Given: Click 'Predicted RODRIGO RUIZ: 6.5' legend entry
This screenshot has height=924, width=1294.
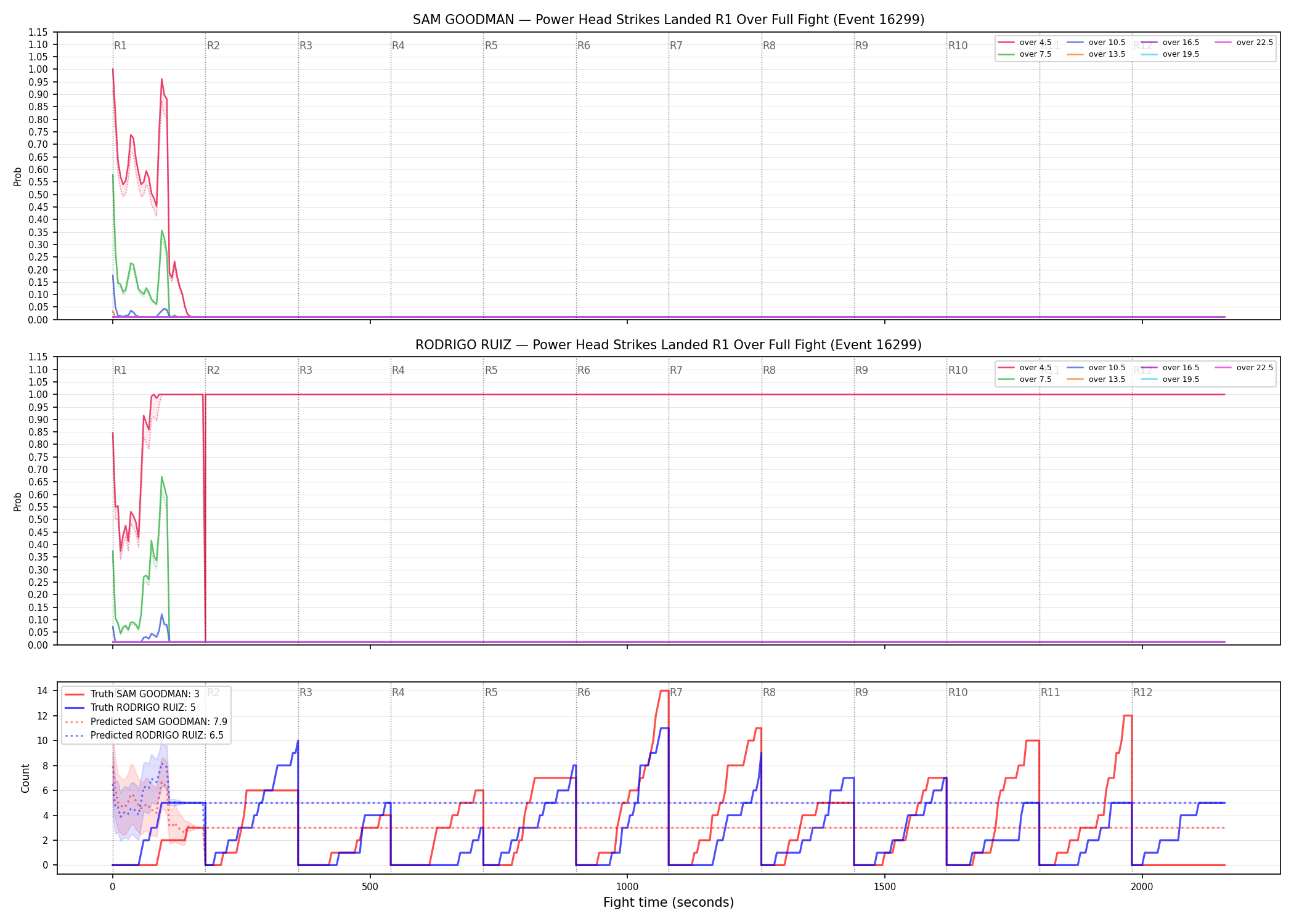Looking at the screenshot, I should click(144, 735).
